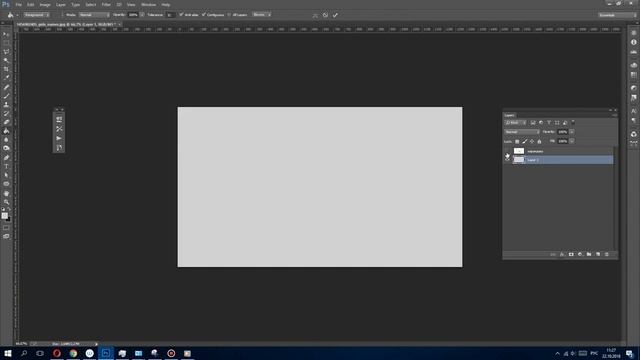Create new adjustment layer icon
Viewport: 640px width, 360px height.
580,254
